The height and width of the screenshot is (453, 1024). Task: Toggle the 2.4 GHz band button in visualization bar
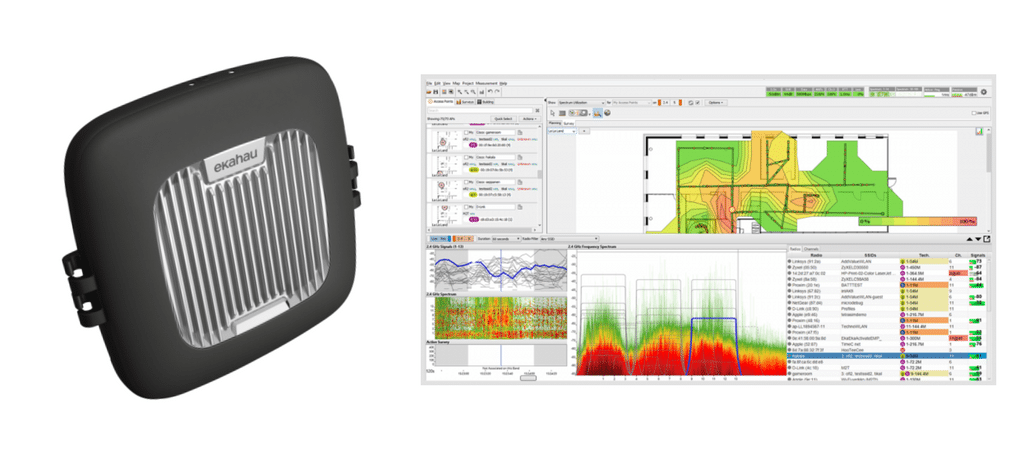pyautogui.click(x=664, y=102)
